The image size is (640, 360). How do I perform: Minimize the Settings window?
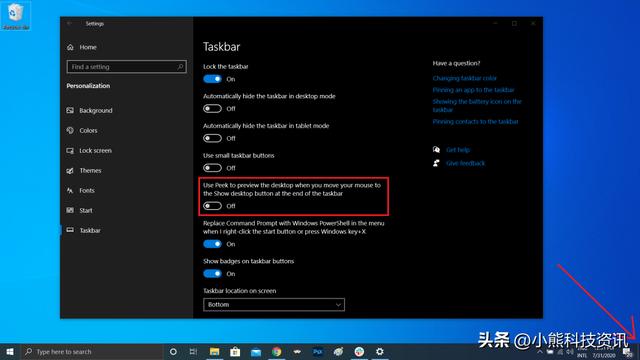[495, 24]
